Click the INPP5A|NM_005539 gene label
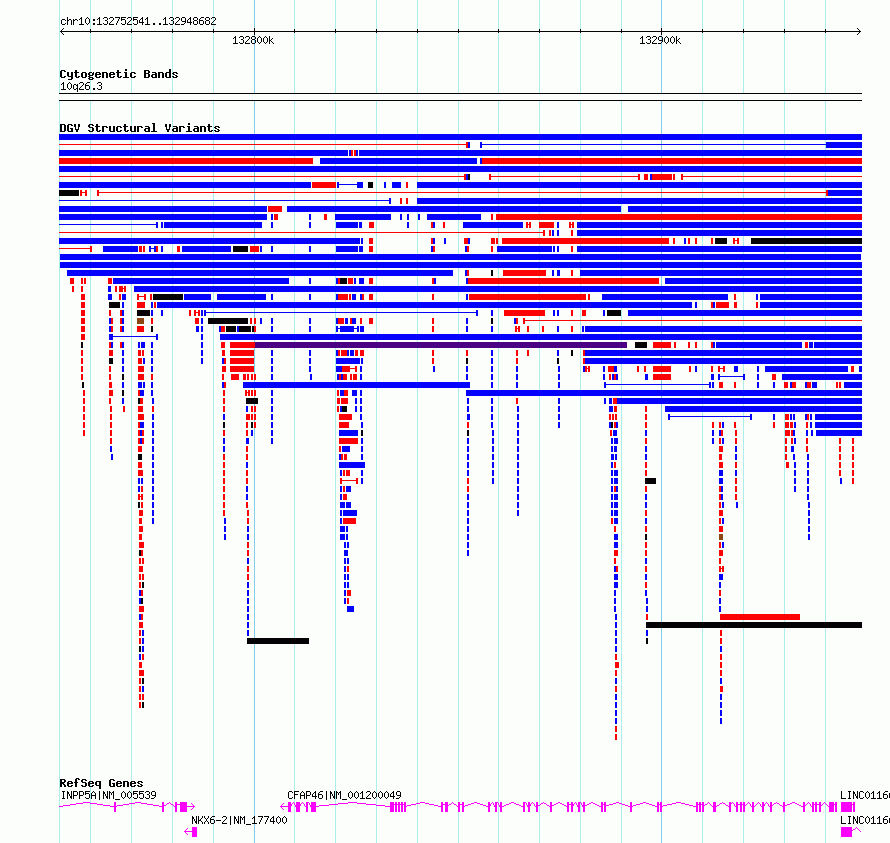Image resolution: width=890 pixels, height=843 pixels. click(108, 795)
